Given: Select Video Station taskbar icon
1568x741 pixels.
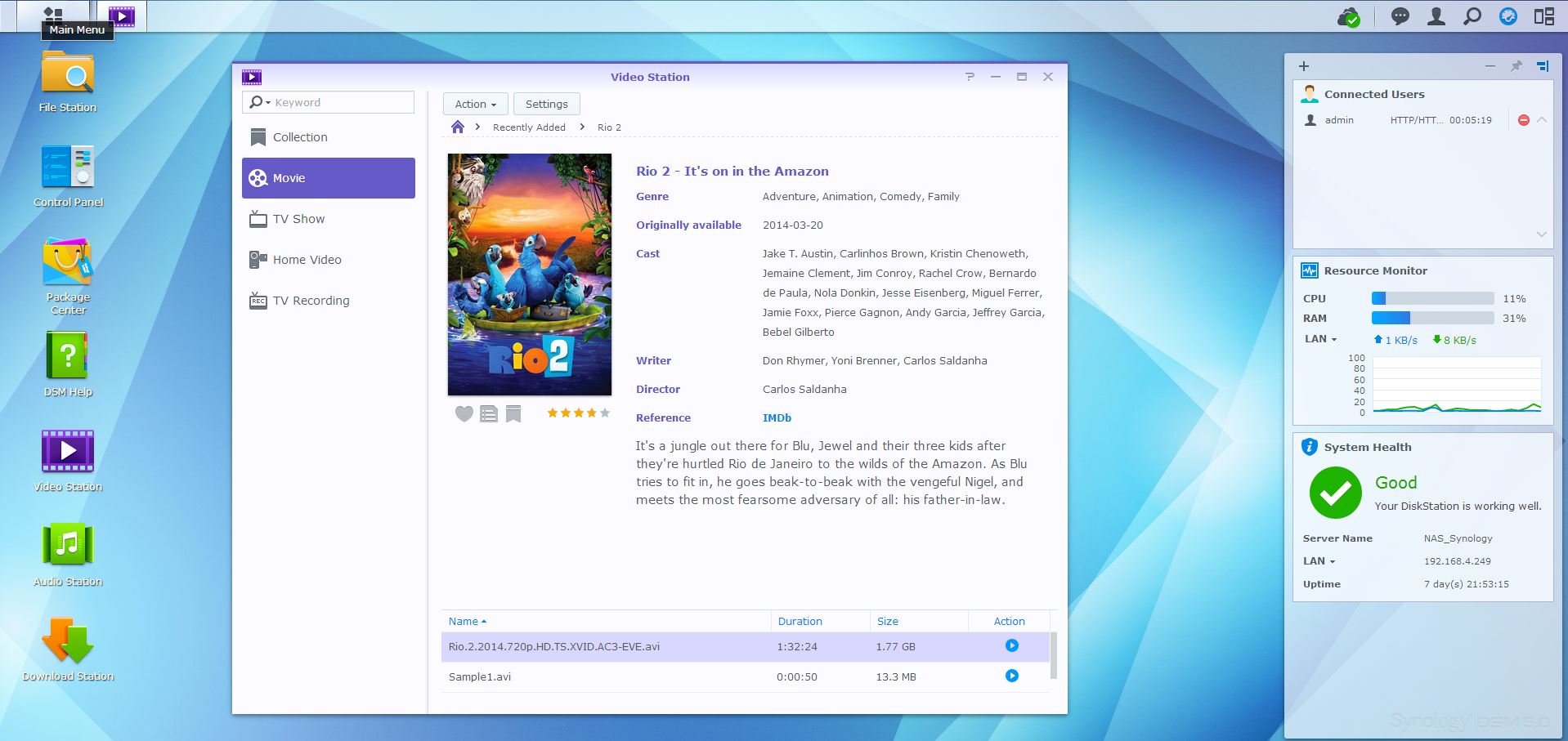Looking at the screenshot, I should (x=122, y=16).
